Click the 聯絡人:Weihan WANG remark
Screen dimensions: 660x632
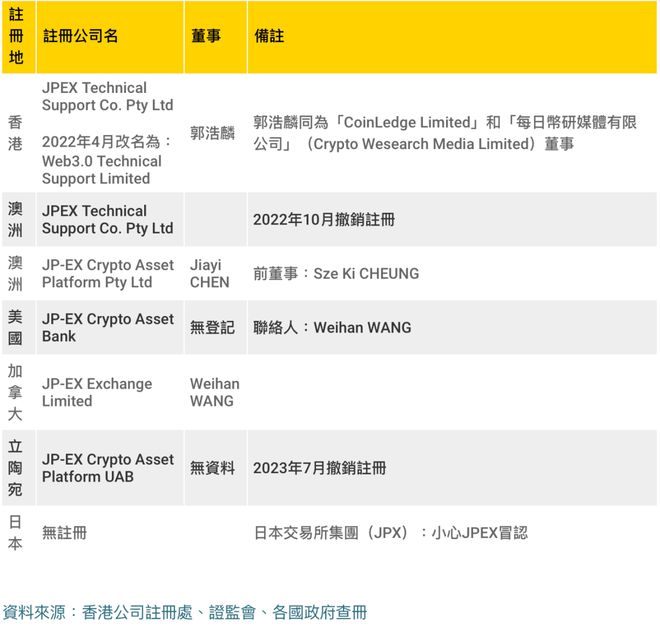coord(332,327)
